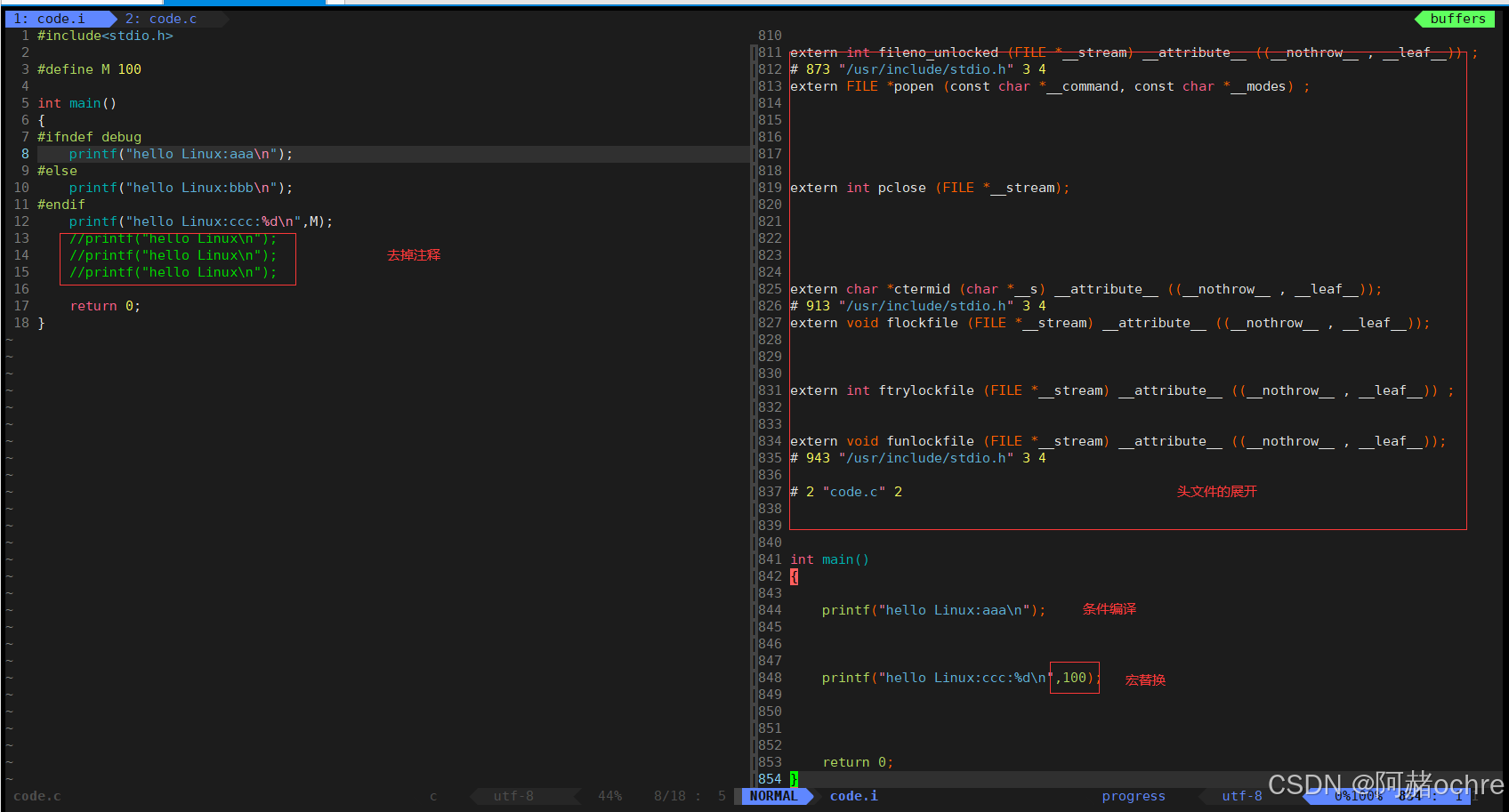Click the left pane utf-8 encoding indicator
Viewport: 1509px width, 812px height.
click(513, 796)
